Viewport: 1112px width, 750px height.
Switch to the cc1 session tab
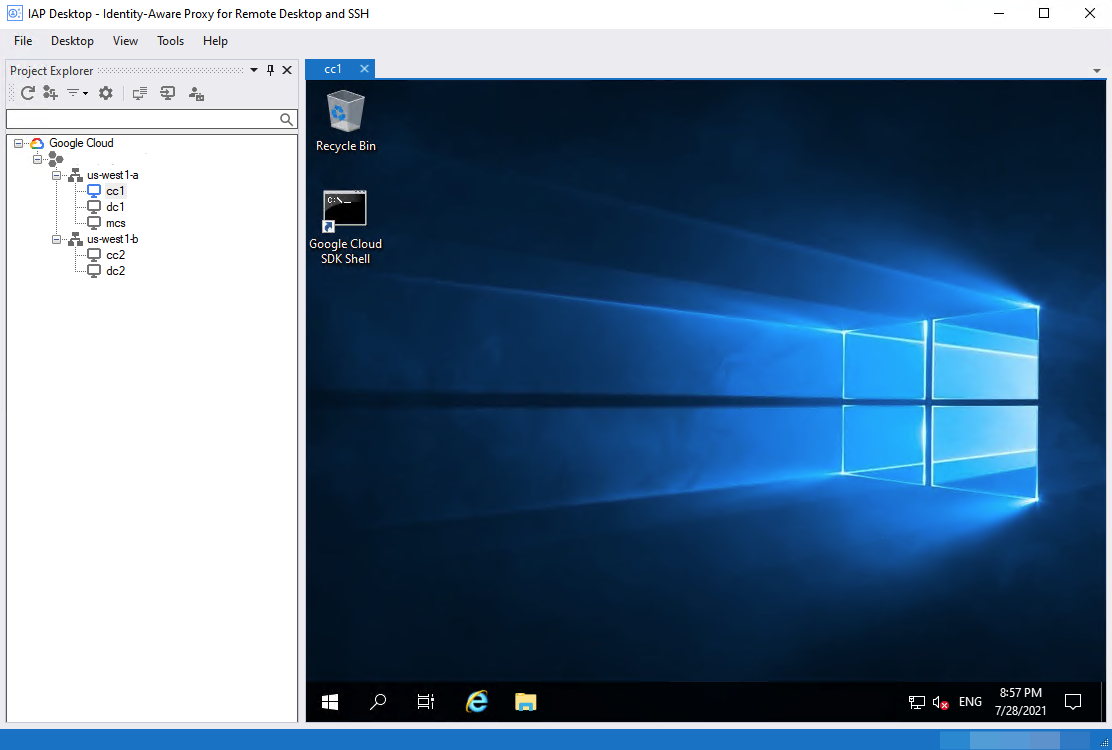point(333,69)
